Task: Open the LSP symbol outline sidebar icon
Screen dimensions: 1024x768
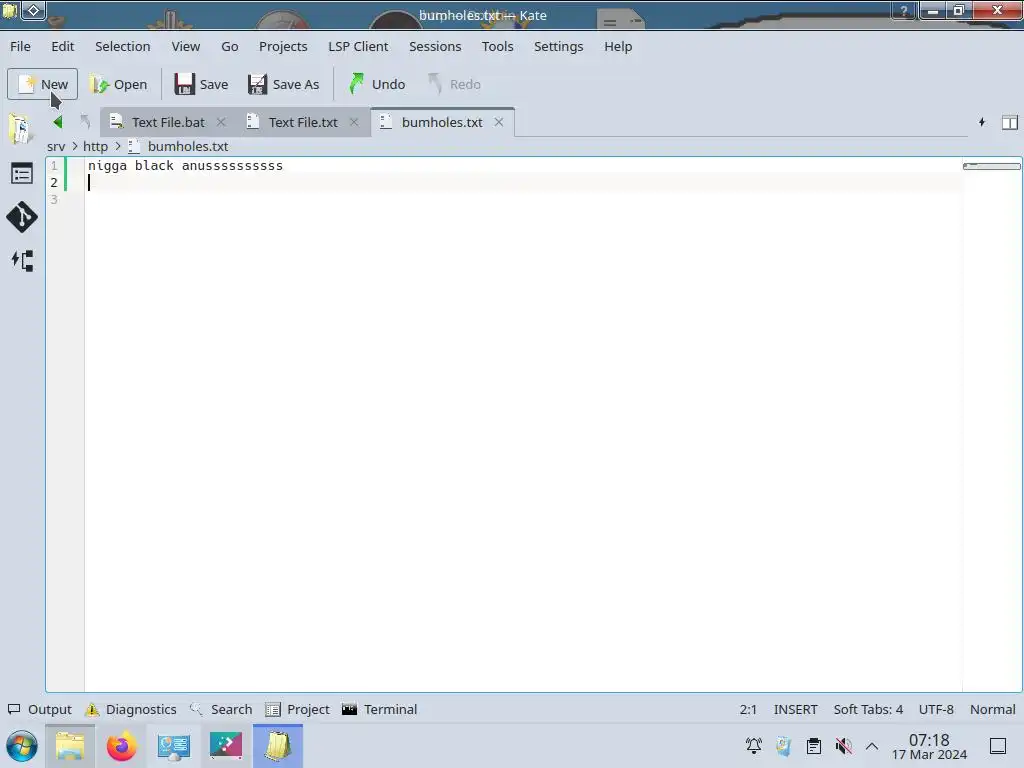Action: point(22,261)
